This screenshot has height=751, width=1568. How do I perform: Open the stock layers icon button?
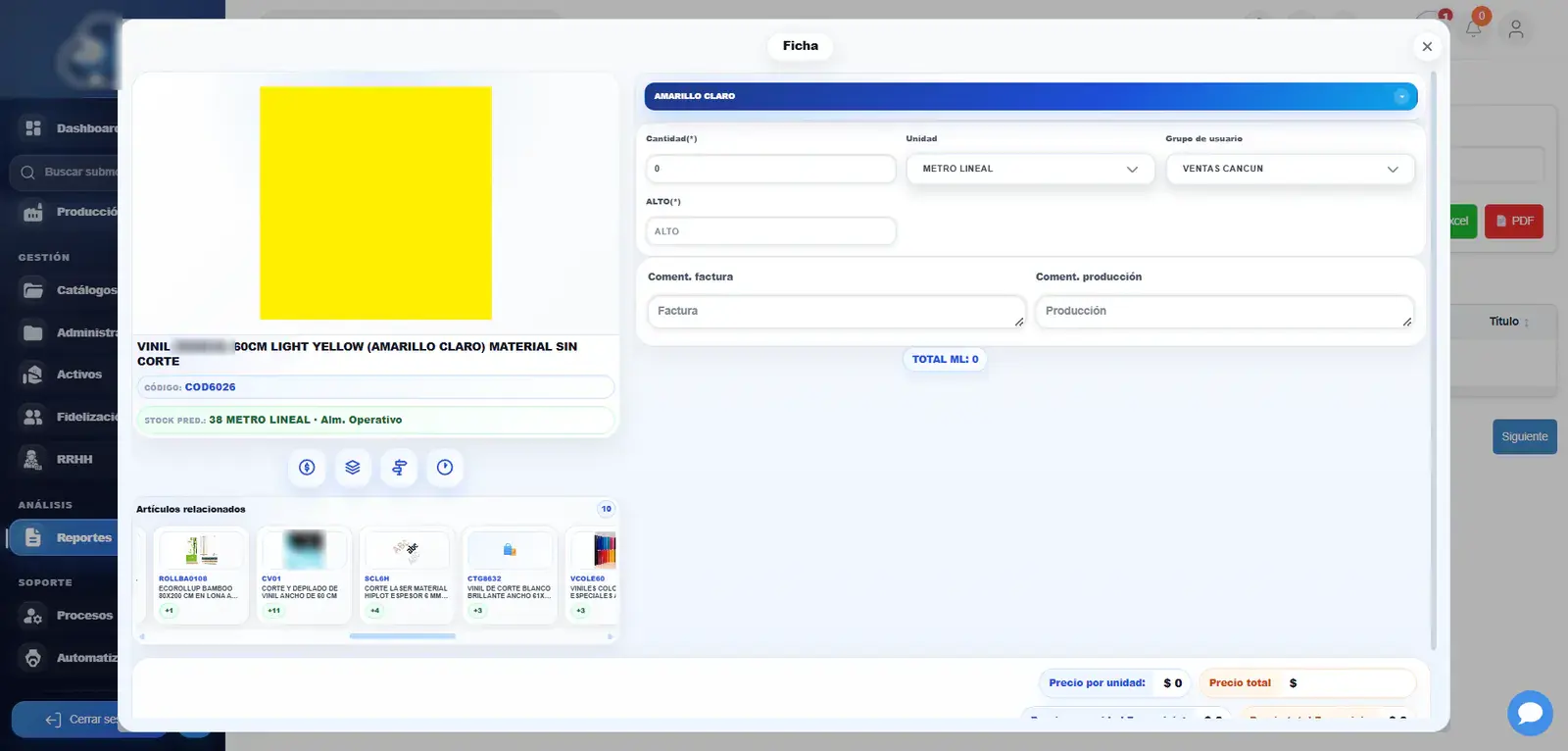(353, 468)
